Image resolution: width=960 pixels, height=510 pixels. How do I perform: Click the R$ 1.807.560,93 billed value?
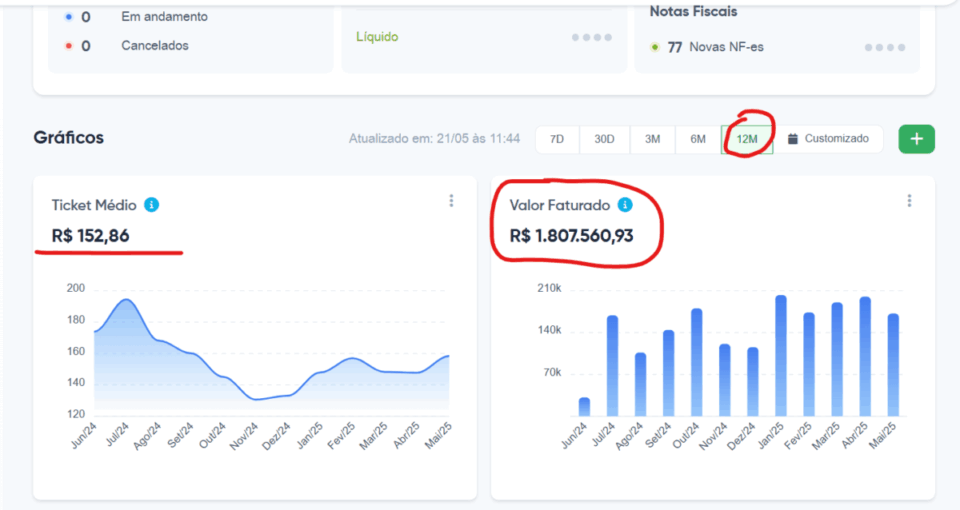[572, 236]
